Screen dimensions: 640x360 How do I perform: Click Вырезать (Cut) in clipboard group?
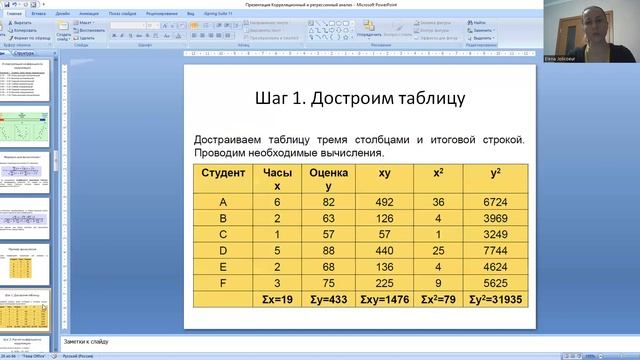(20, 23)
